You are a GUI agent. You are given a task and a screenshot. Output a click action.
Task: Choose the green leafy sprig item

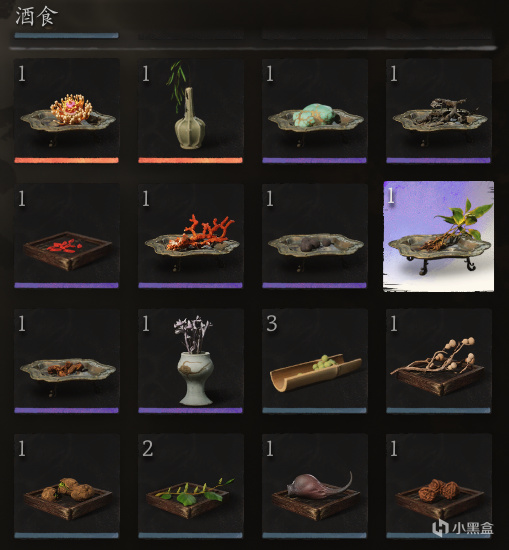click(190, 486)
